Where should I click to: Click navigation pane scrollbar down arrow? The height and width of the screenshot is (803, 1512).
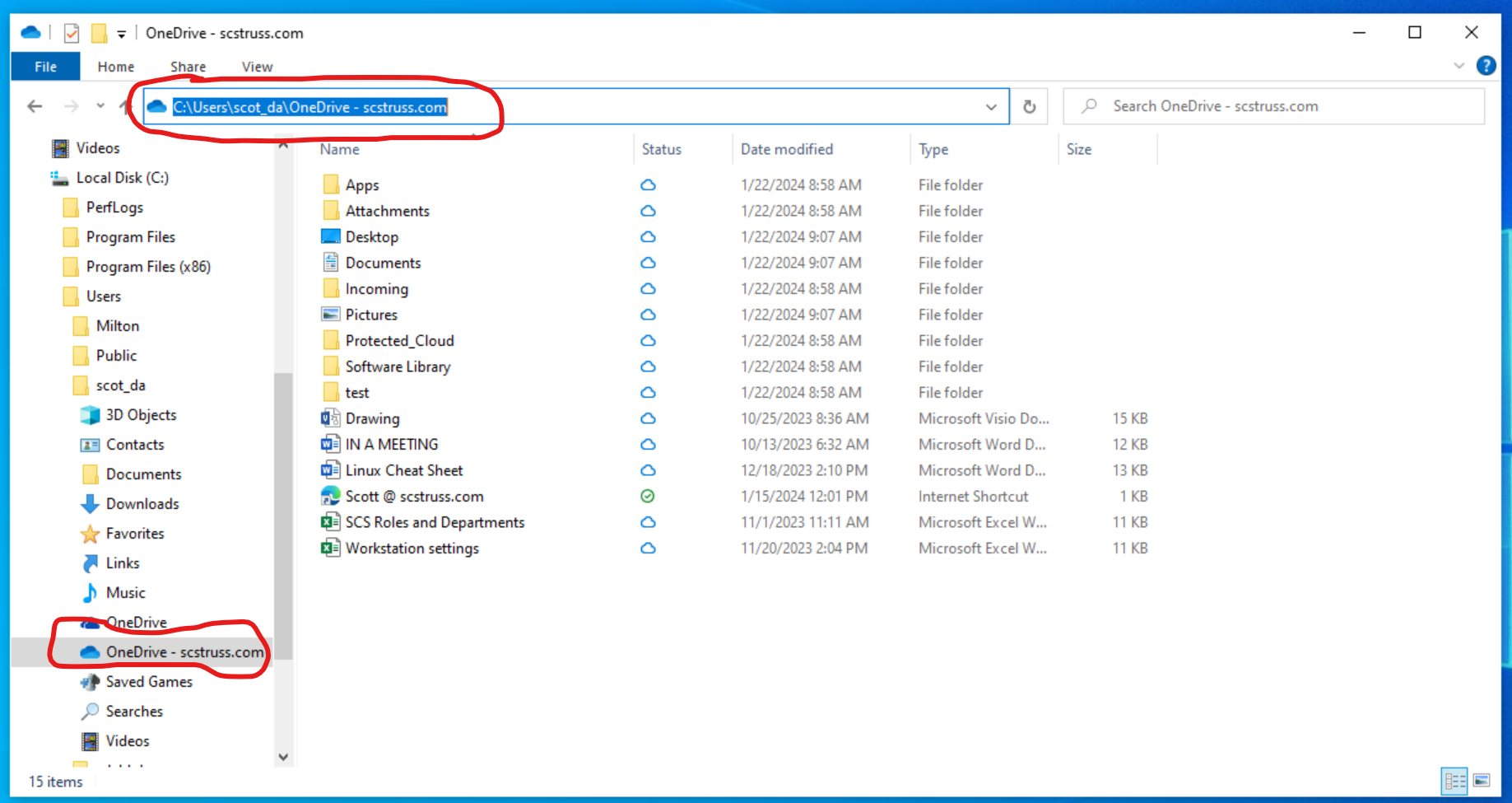pos(283,757)
